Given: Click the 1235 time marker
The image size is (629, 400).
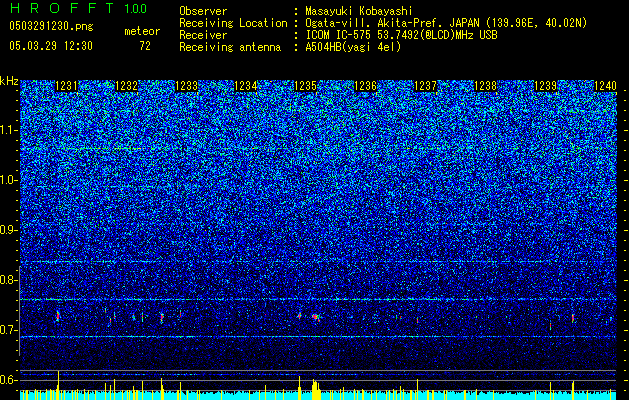Looking at the screenshot, I should coord(306,86).
